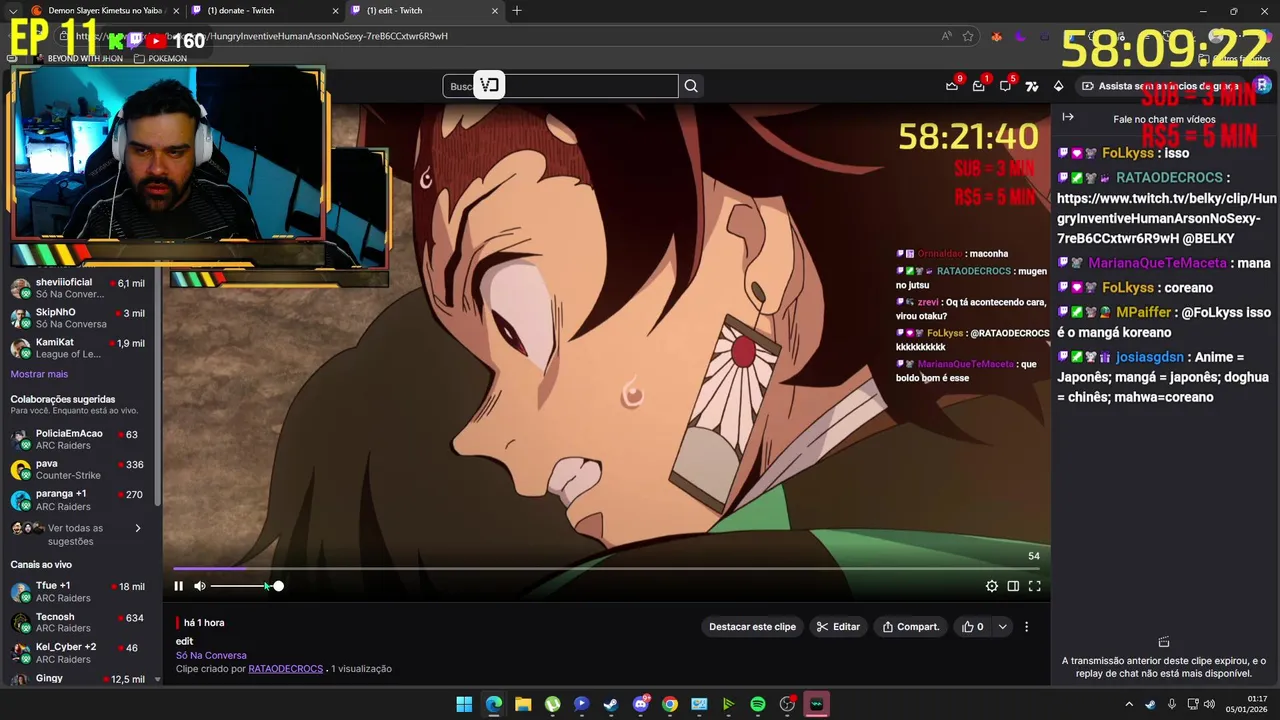Open clip player settings gear
1280x720 pixels.
[x=992, y=586]
